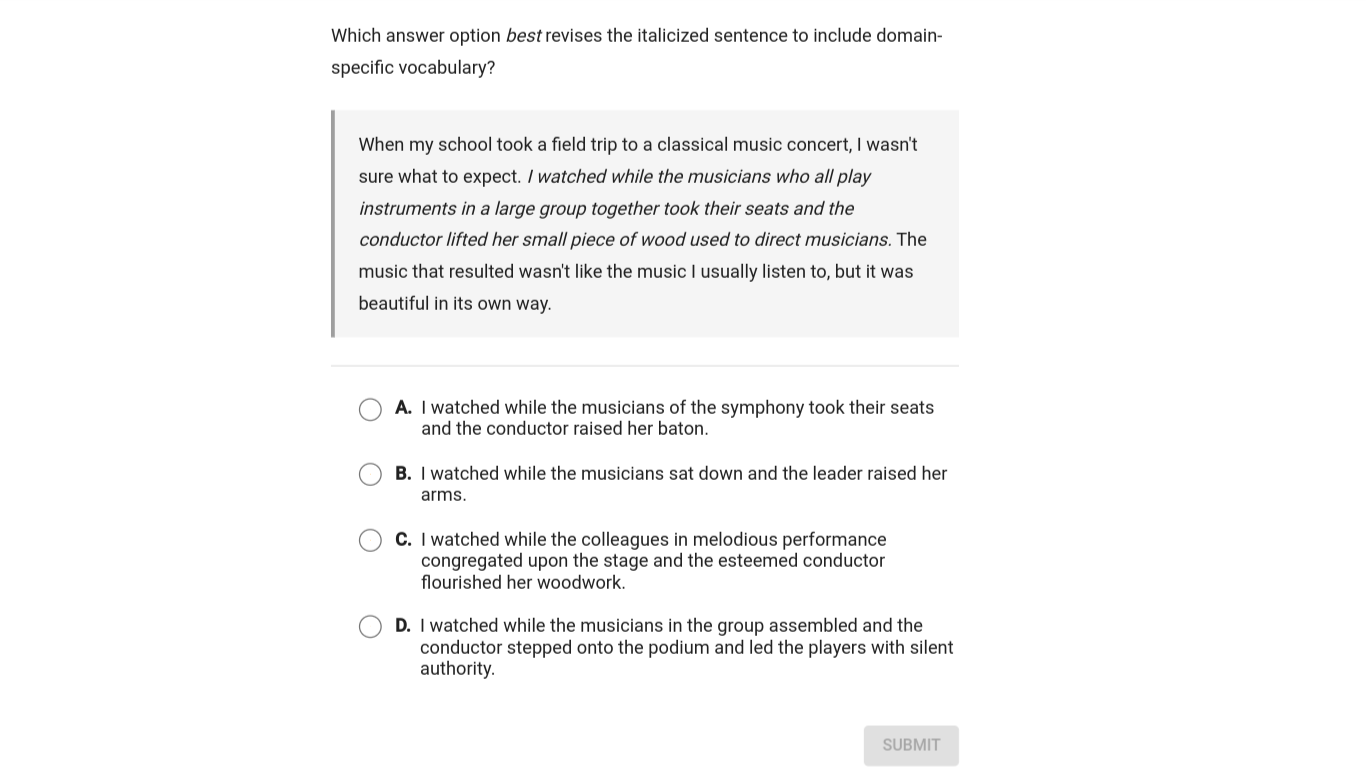Click the gray vertical bar beside the passage
The height and width of the screenshot is (768, 1366).
click(x=333, y=223)
